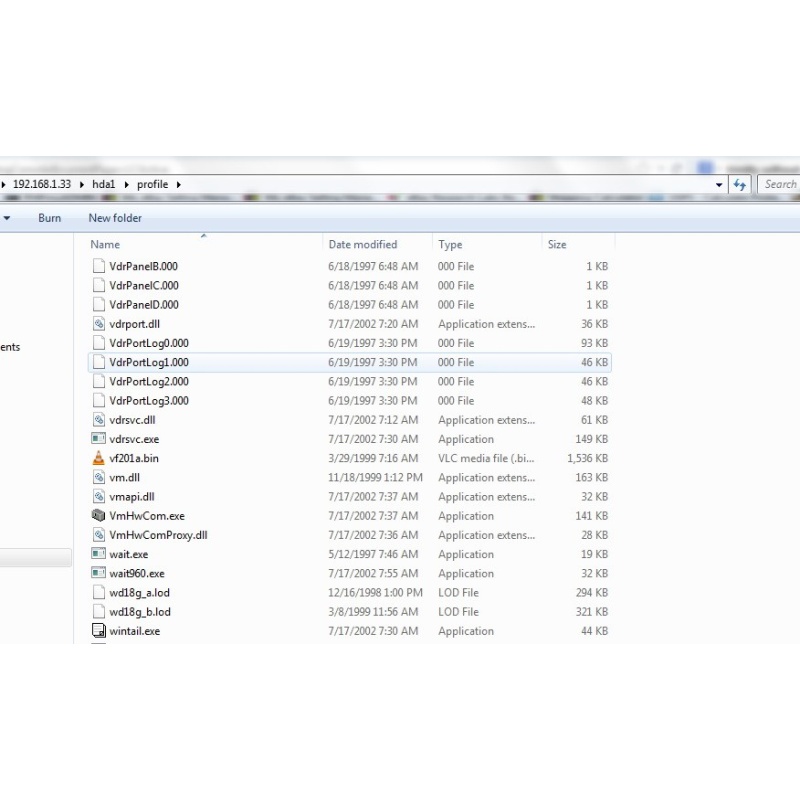Select the wait960.exe file icon
Screen dimensions: 800x800
tap(98, 574)
